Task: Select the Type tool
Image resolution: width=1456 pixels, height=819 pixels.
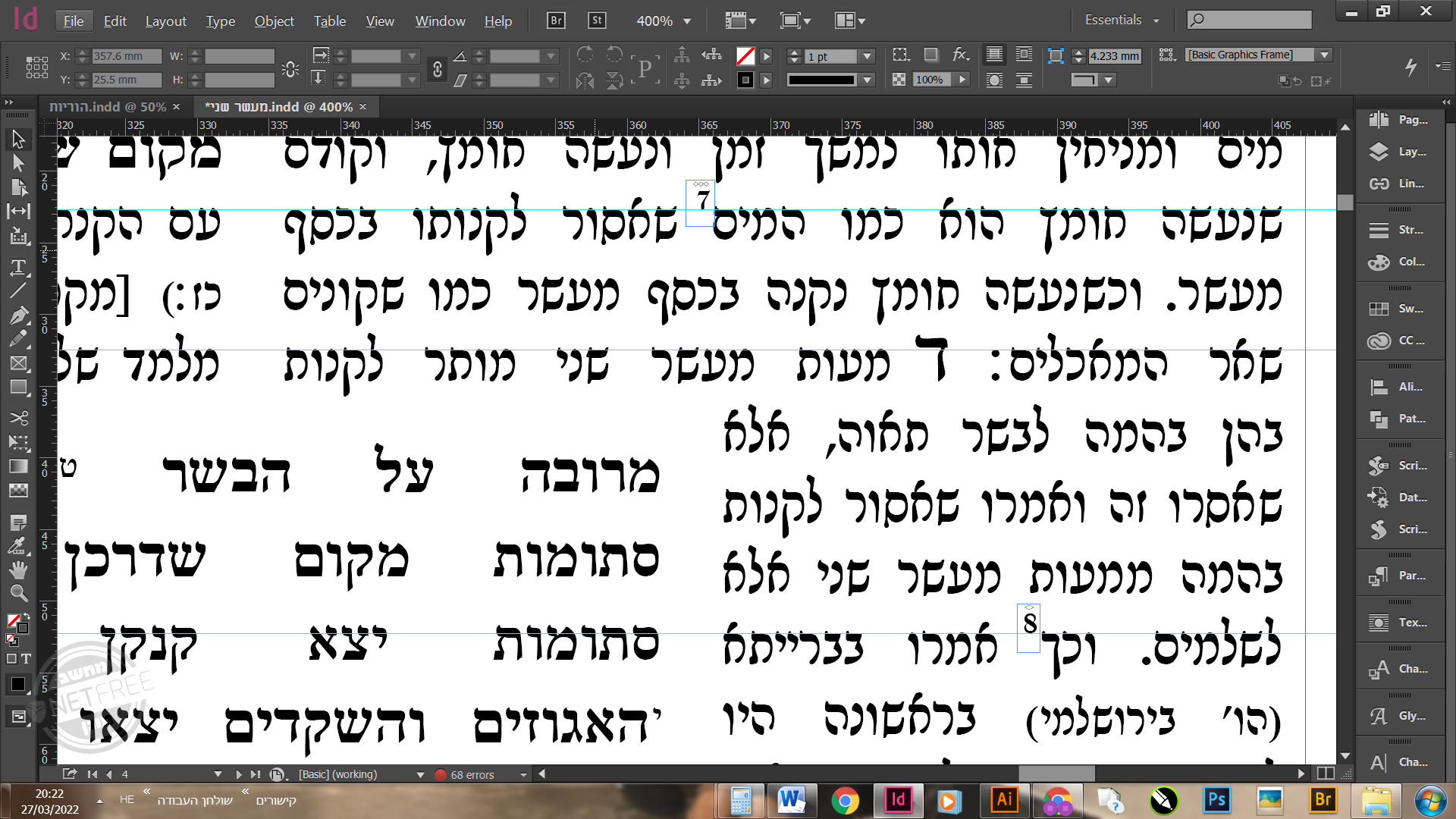Action: point(18,267)
